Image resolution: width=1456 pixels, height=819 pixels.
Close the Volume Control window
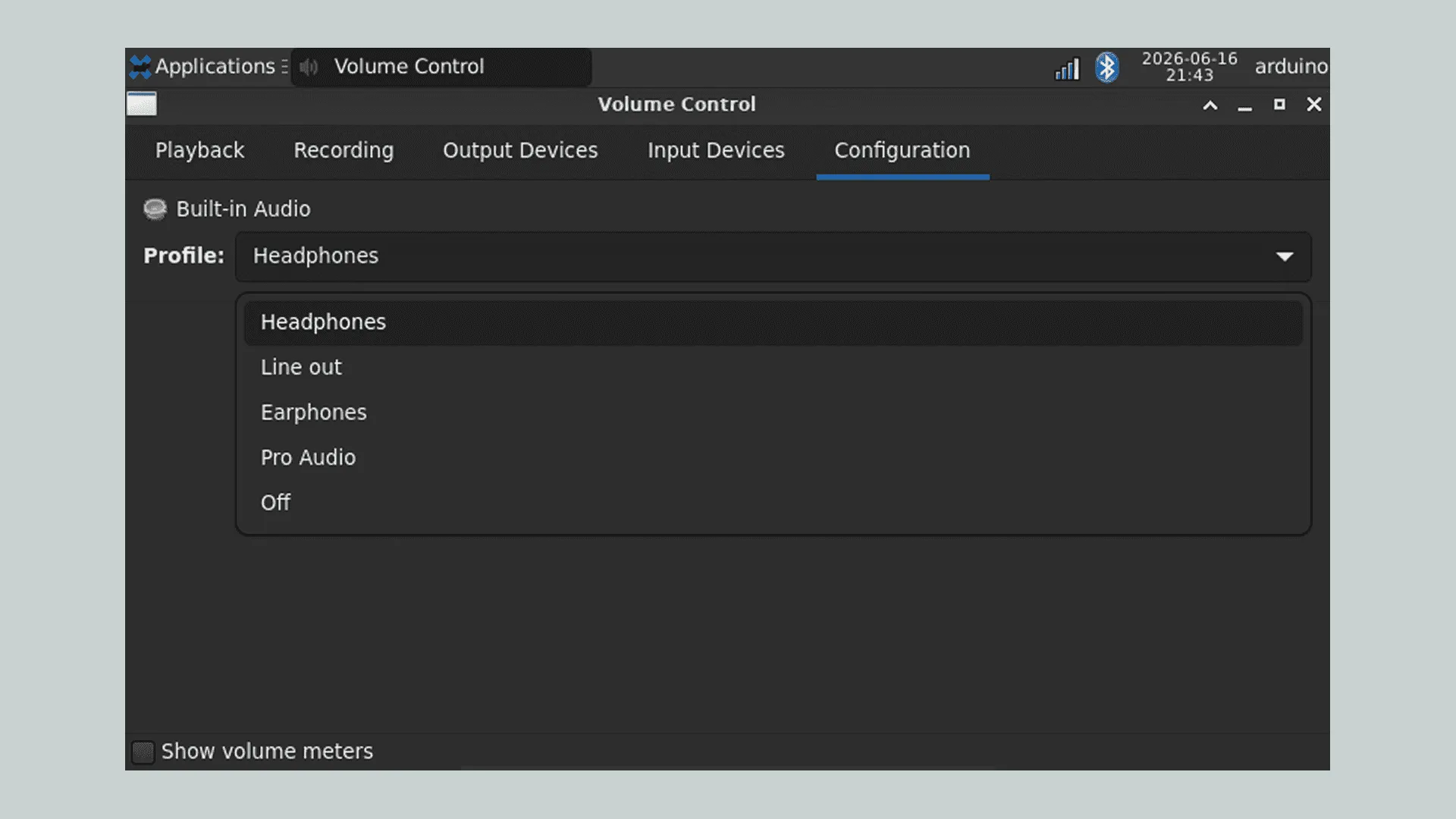pos(1314,105)
